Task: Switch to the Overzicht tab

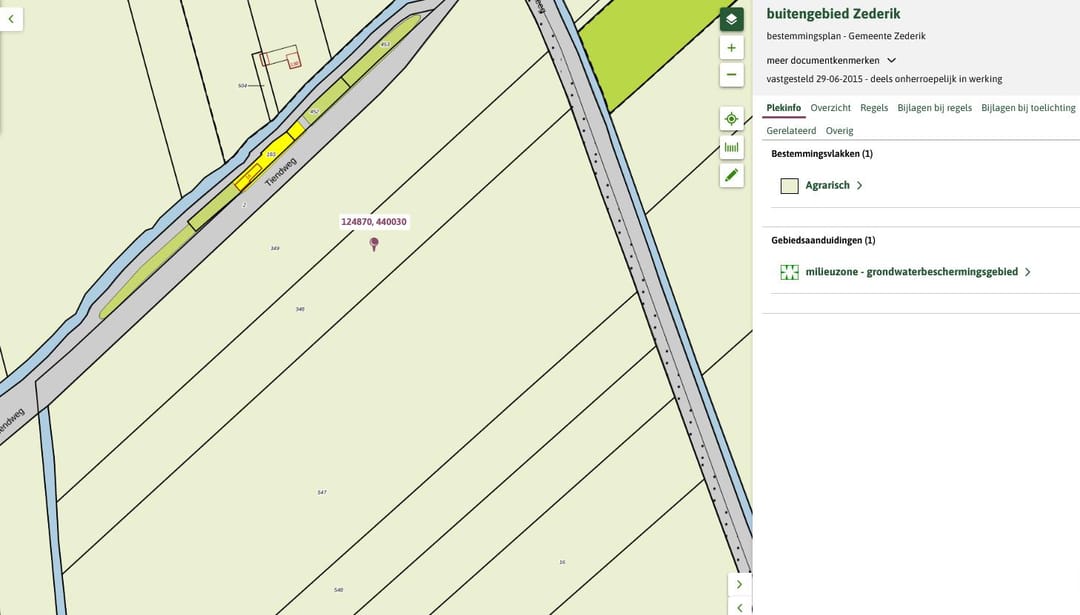Action: (830, 108)
